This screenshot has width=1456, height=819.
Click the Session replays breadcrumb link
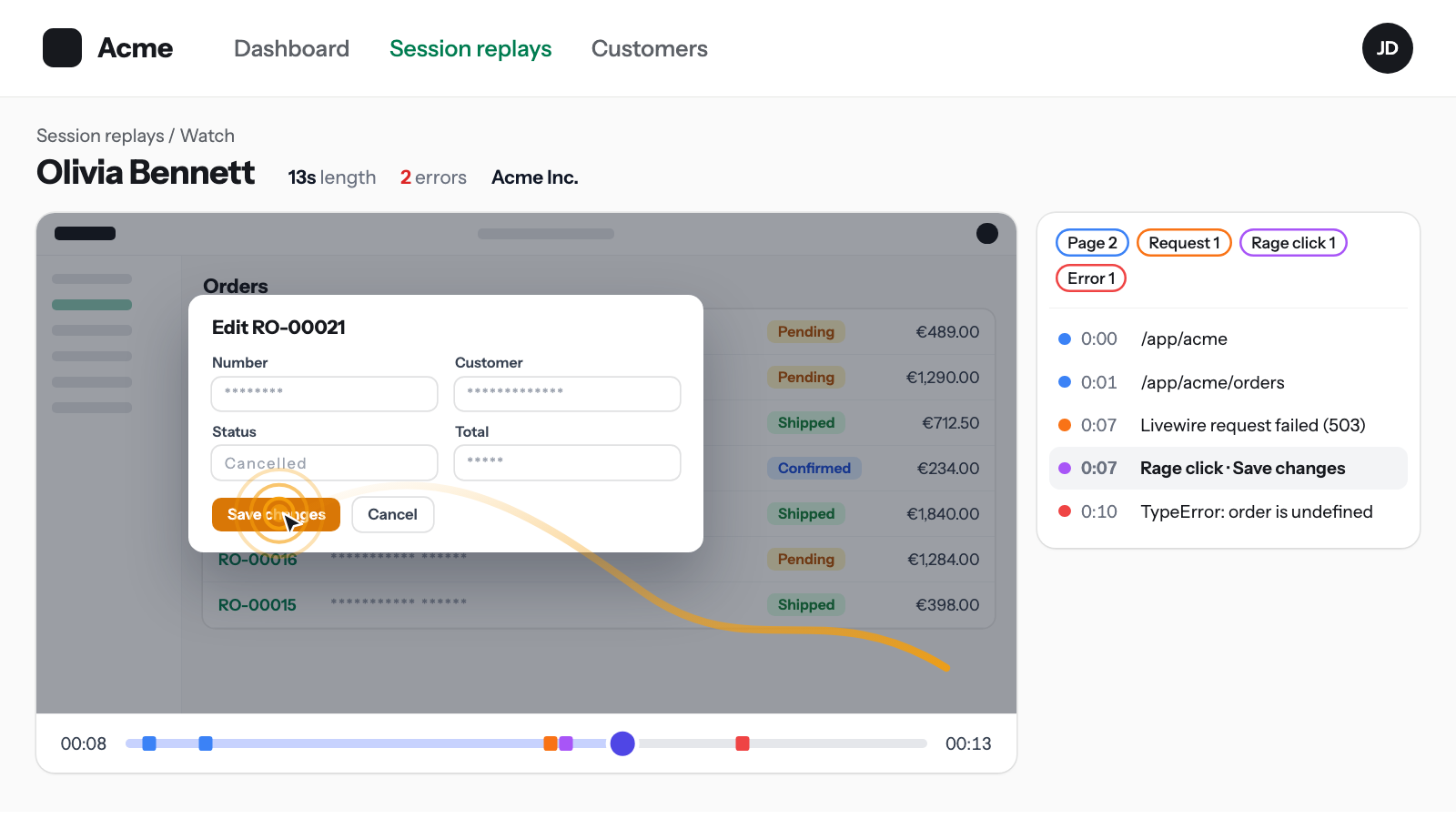point(100,136)
